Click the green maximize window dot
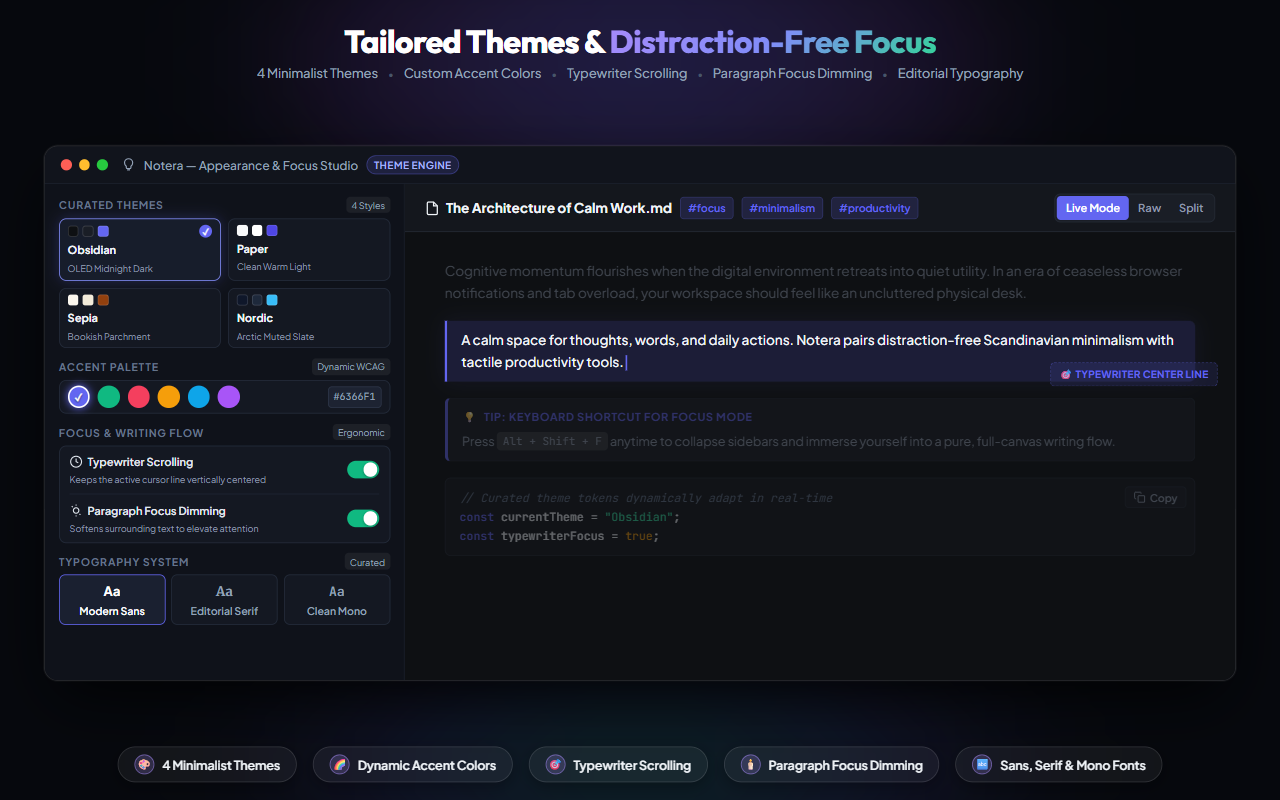The height and width of the screenshot is (800, 1280). pyautogui.click(x=103, y=165)
